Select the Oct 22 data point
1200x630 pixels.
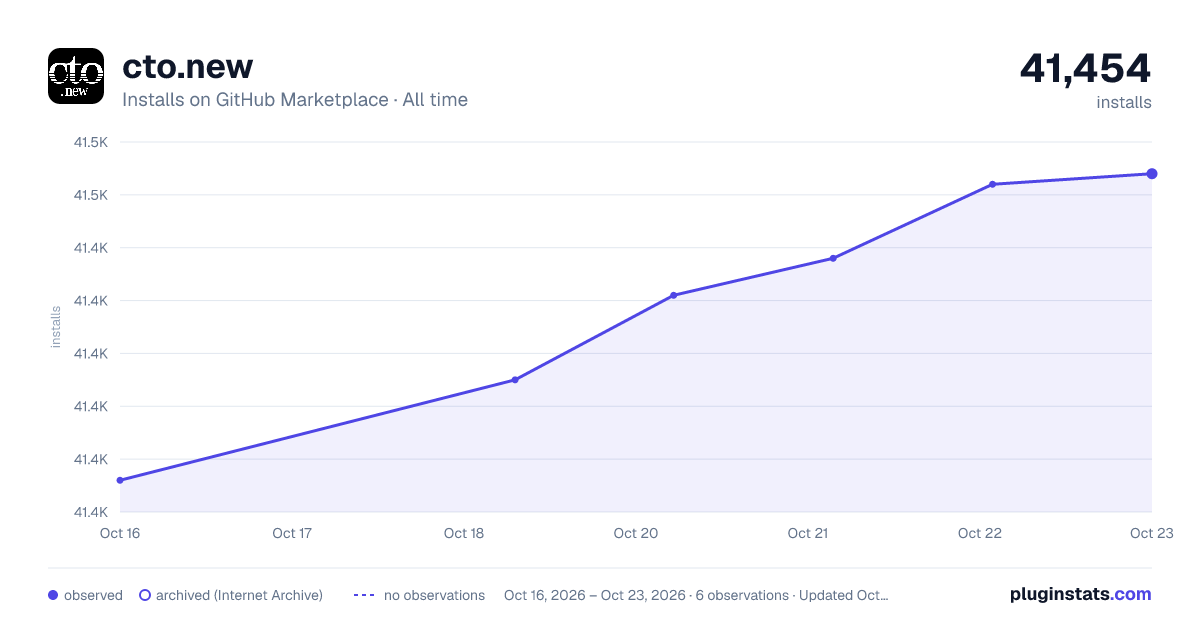pyautogui.click(x=992, y=184)
